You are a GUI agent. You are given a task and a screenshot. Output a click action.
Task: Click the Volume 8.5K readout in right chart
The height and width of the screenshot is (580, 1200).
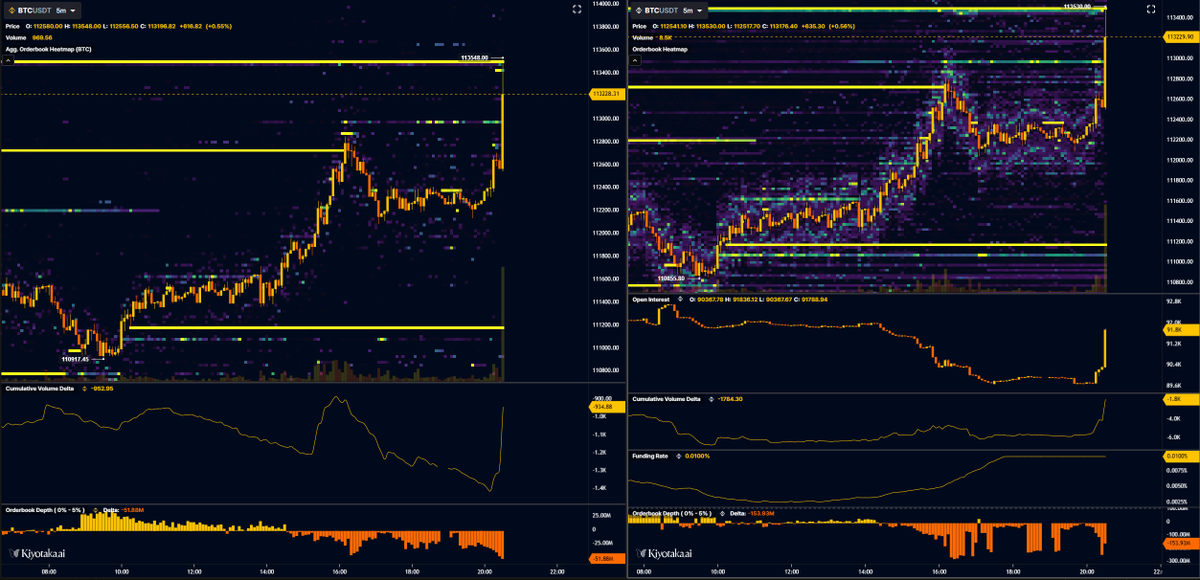[653, 37]
